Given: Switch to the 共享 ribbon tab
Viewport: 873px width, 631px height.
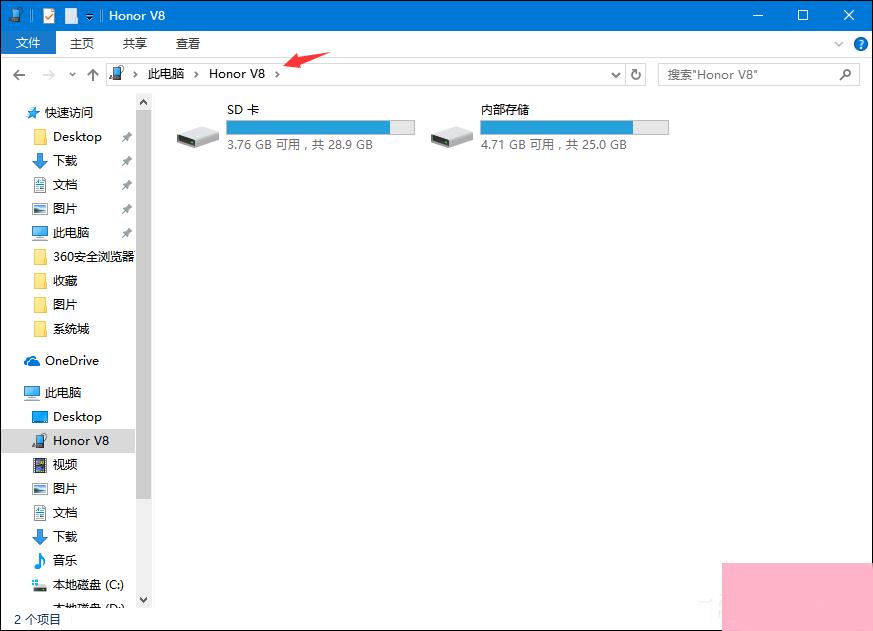Looking at the screenshot, I should tap(135, 43).
